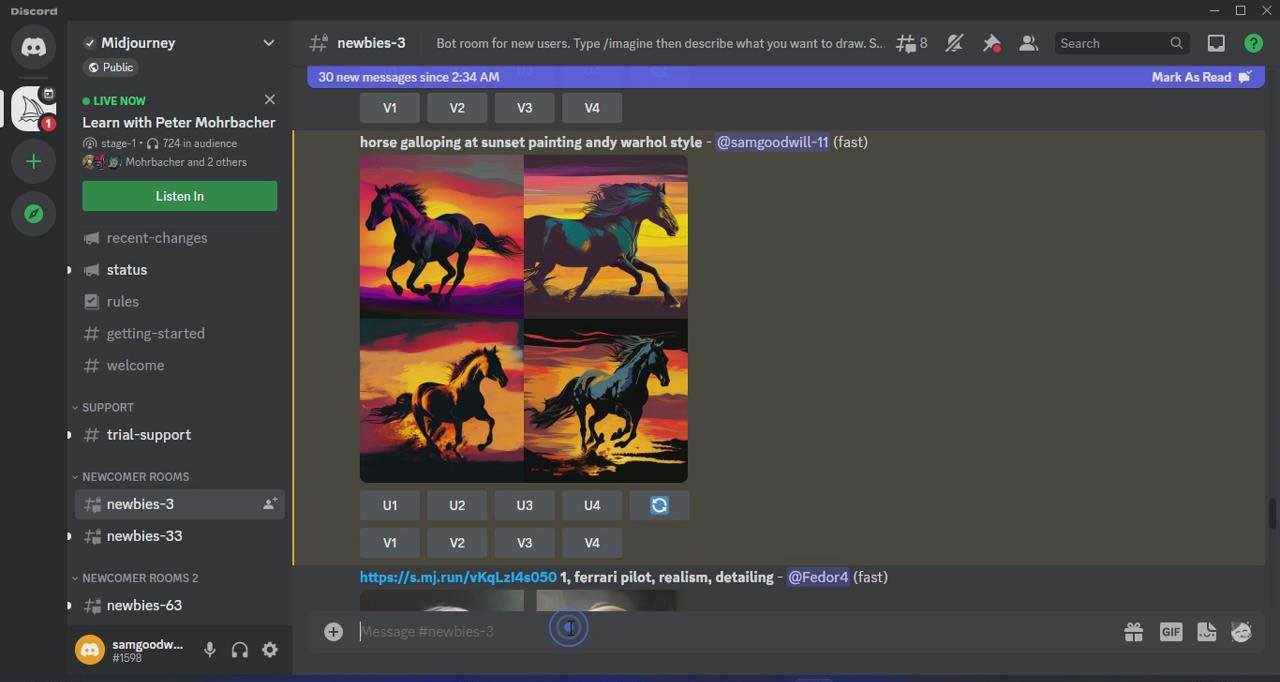Toggle headphones deafen in user panel
Screen dimensions: 1280x682
point(240,650)
